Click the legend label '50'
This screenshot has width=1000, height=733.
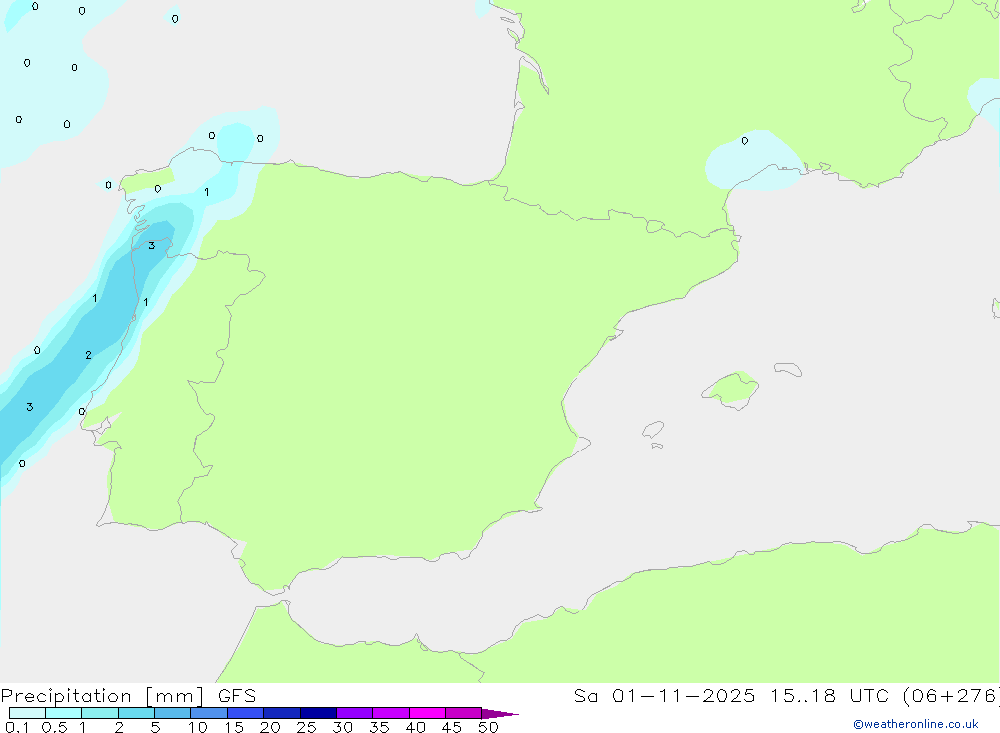click(488, 727)
